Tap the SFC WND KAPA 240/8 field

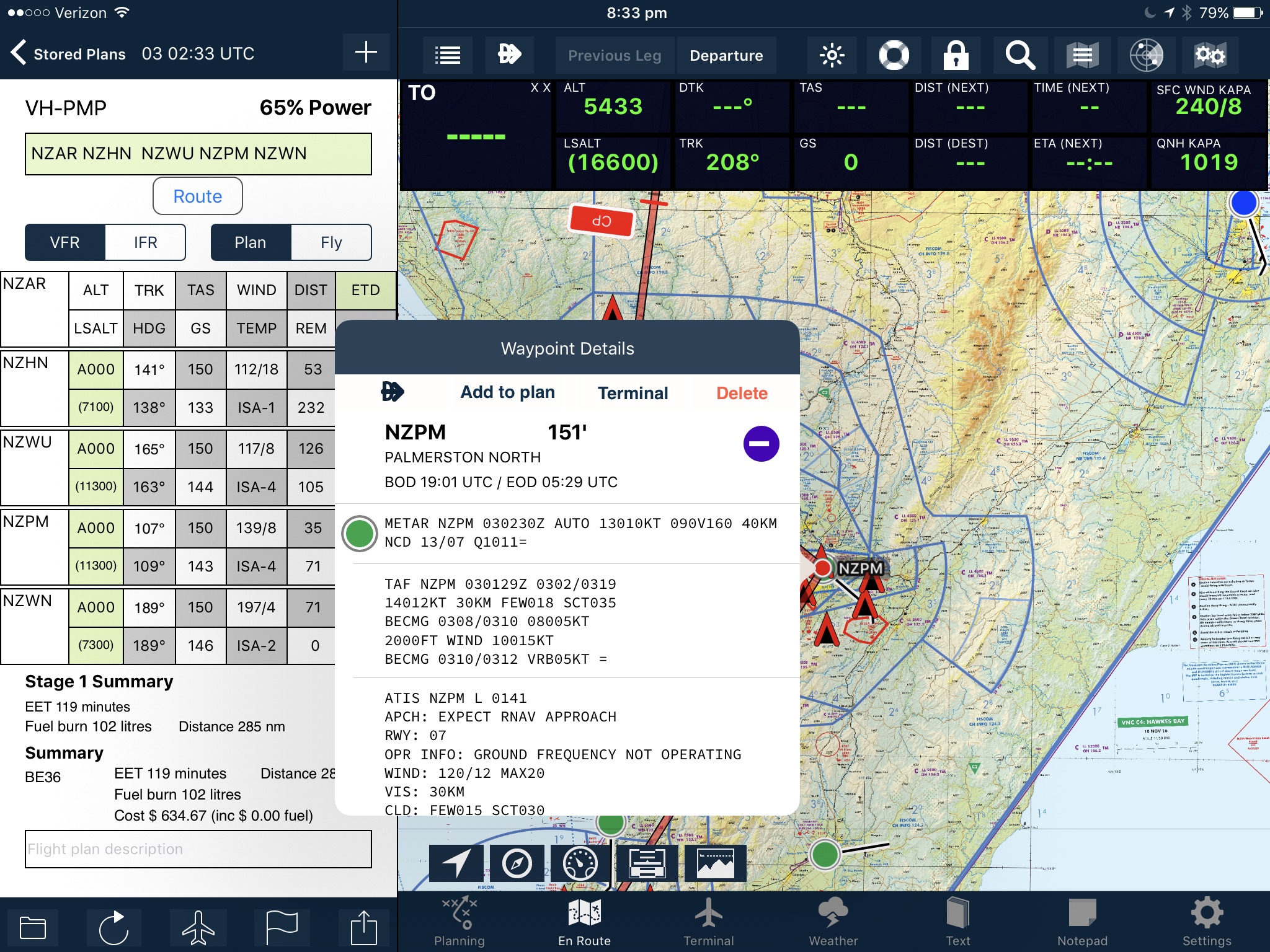point(1208,106)
